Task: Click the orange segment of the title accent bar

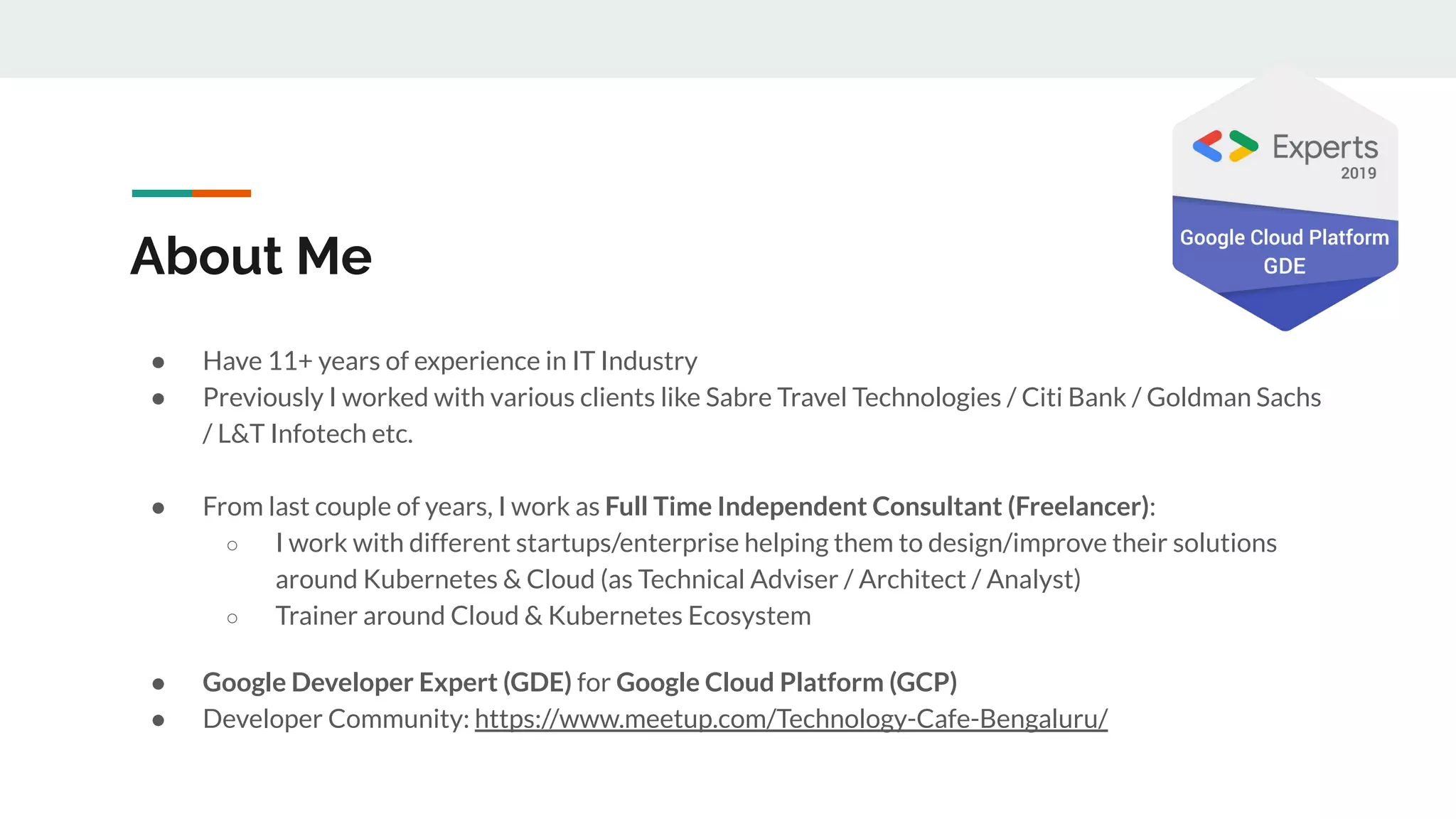Action: coord(221,193)
